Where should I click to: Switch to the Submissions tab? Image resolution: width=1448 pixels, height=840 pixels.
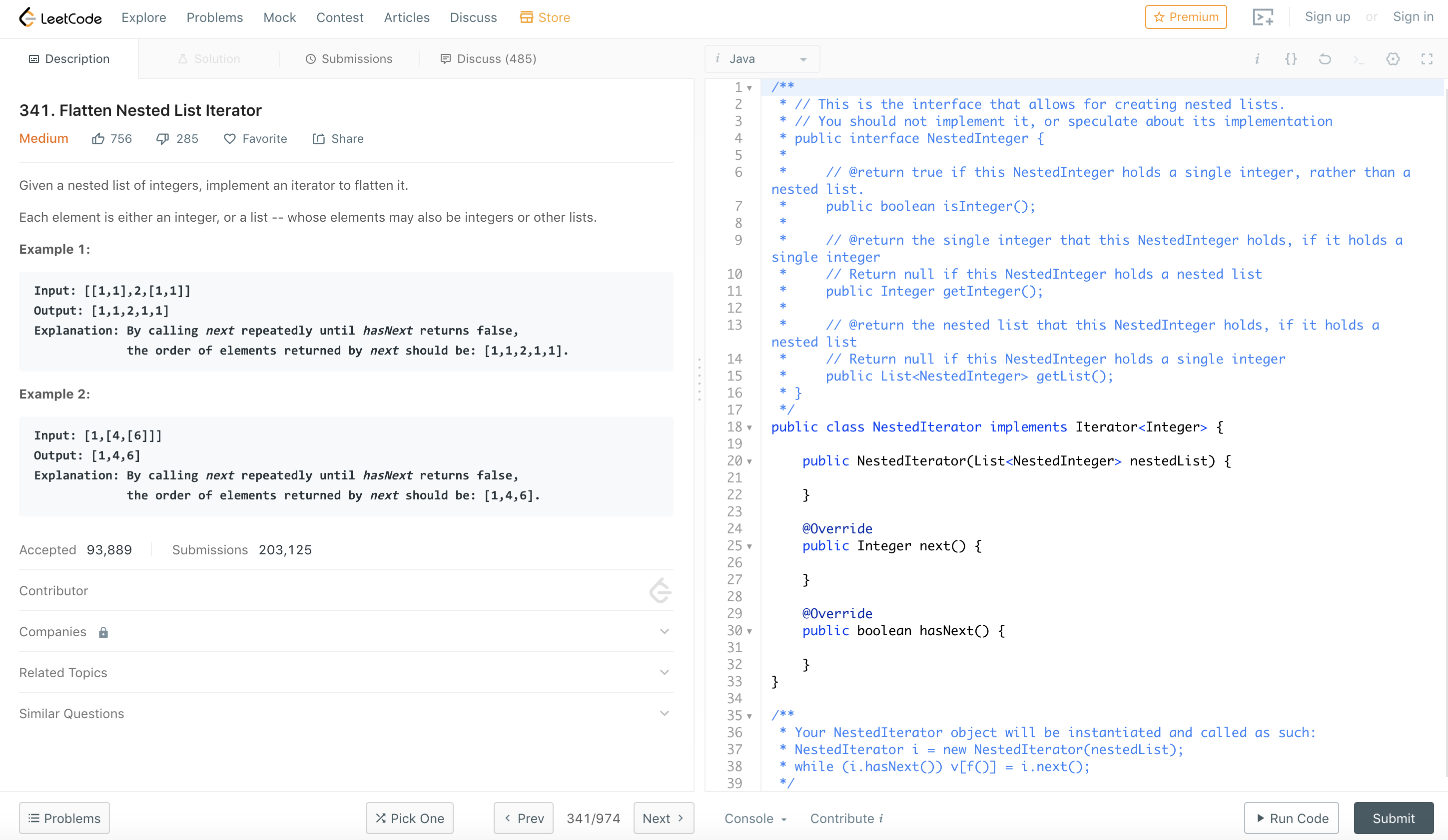[349, 58]
